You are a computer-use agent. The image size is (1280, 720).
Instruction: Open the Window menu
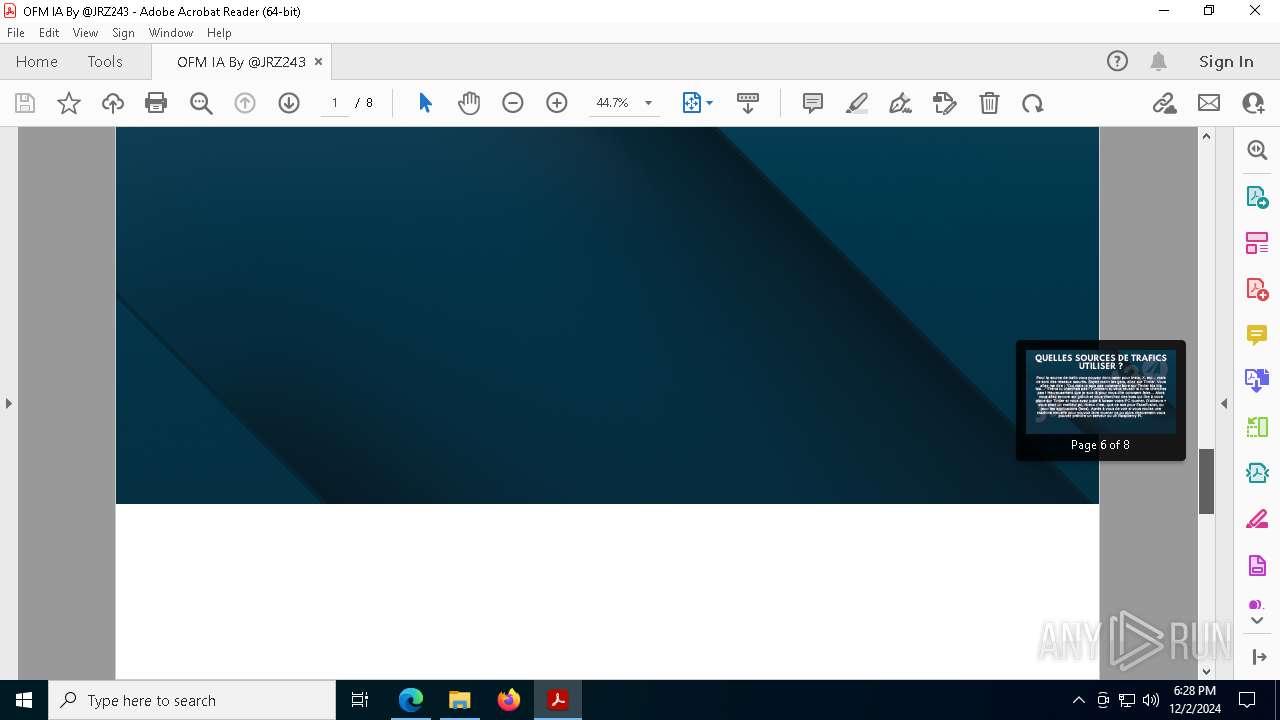pyautogui.click(x=171, y=33)
